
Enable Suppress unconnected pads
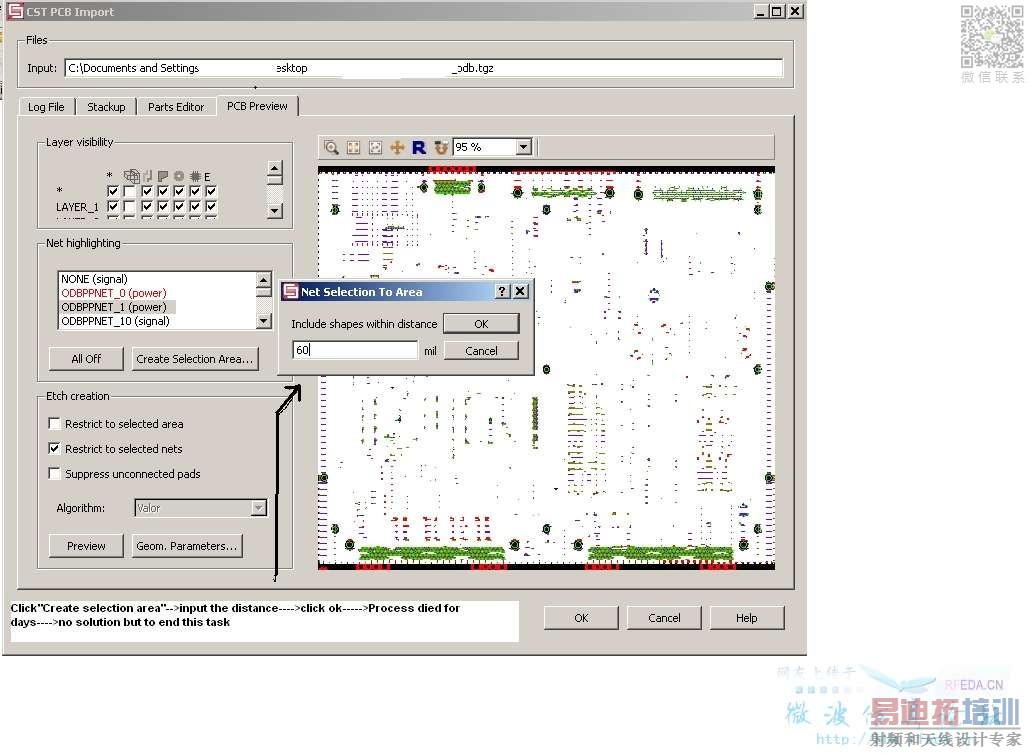tap(54, 474)
